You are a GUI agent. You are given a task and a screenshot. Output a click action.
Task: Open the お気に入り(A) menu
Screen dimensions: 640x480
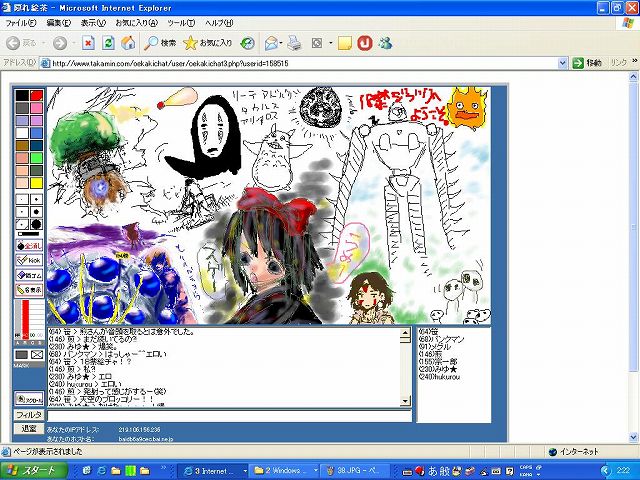tap(136, 23)
